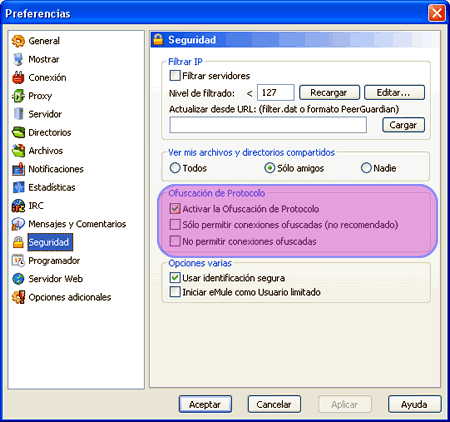Click the Aceptar button

(x=205, y=404)
